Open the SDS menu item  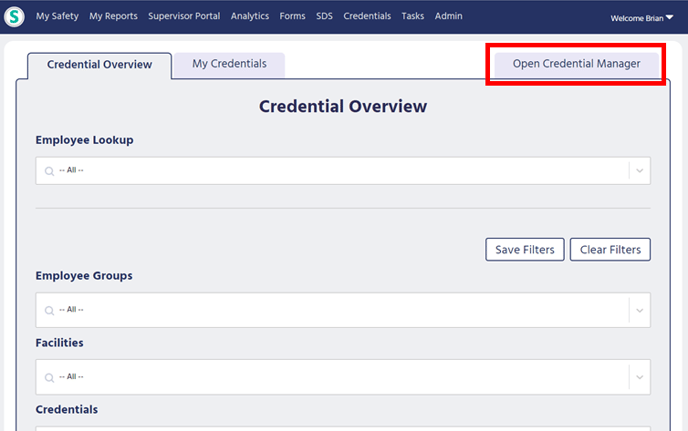click(324, 16)
